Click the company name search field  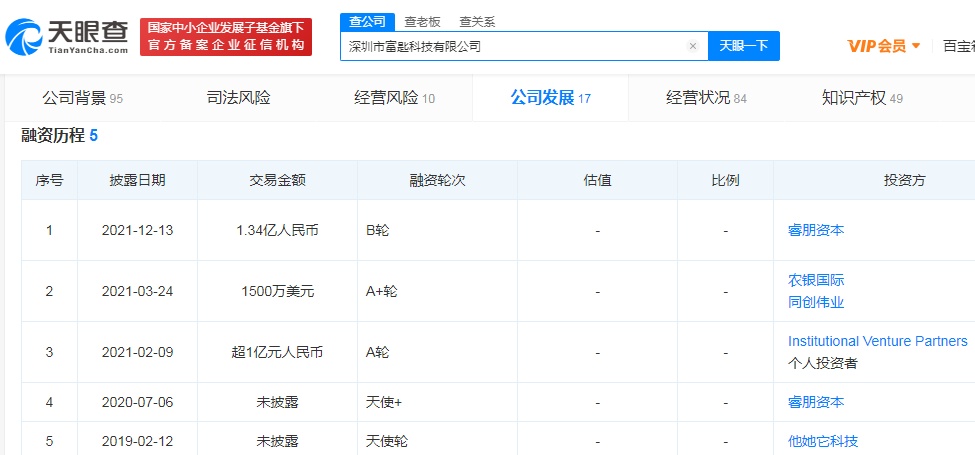[524, 46]
